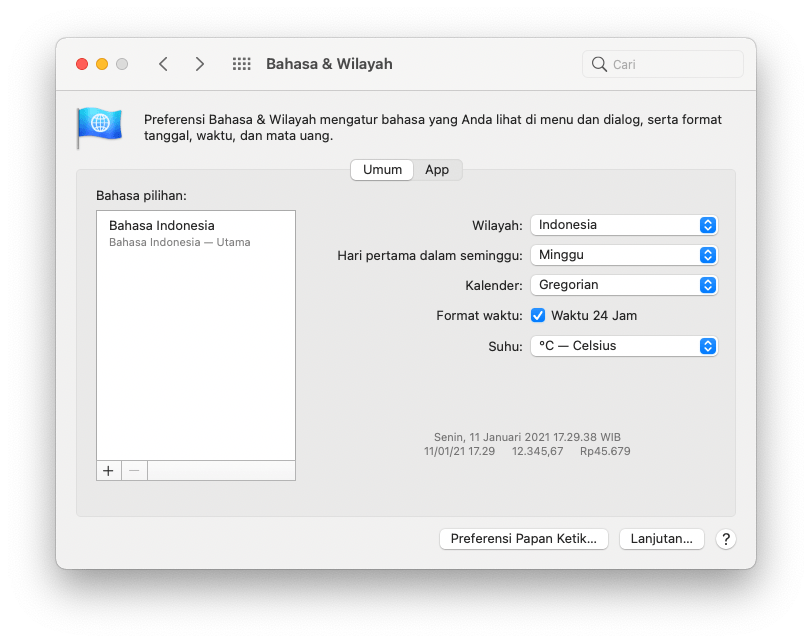The width and height of the screenshot is (812, 643).
Task: Click the back navigation arrow
Action: click(x=163, y=64)
